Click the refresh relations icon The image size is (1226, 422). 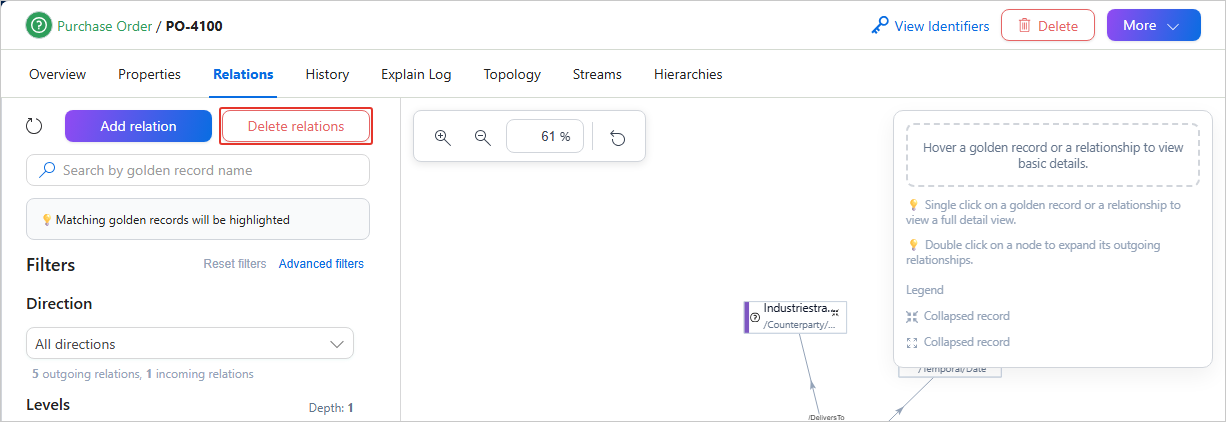click(x=34, y=126)
